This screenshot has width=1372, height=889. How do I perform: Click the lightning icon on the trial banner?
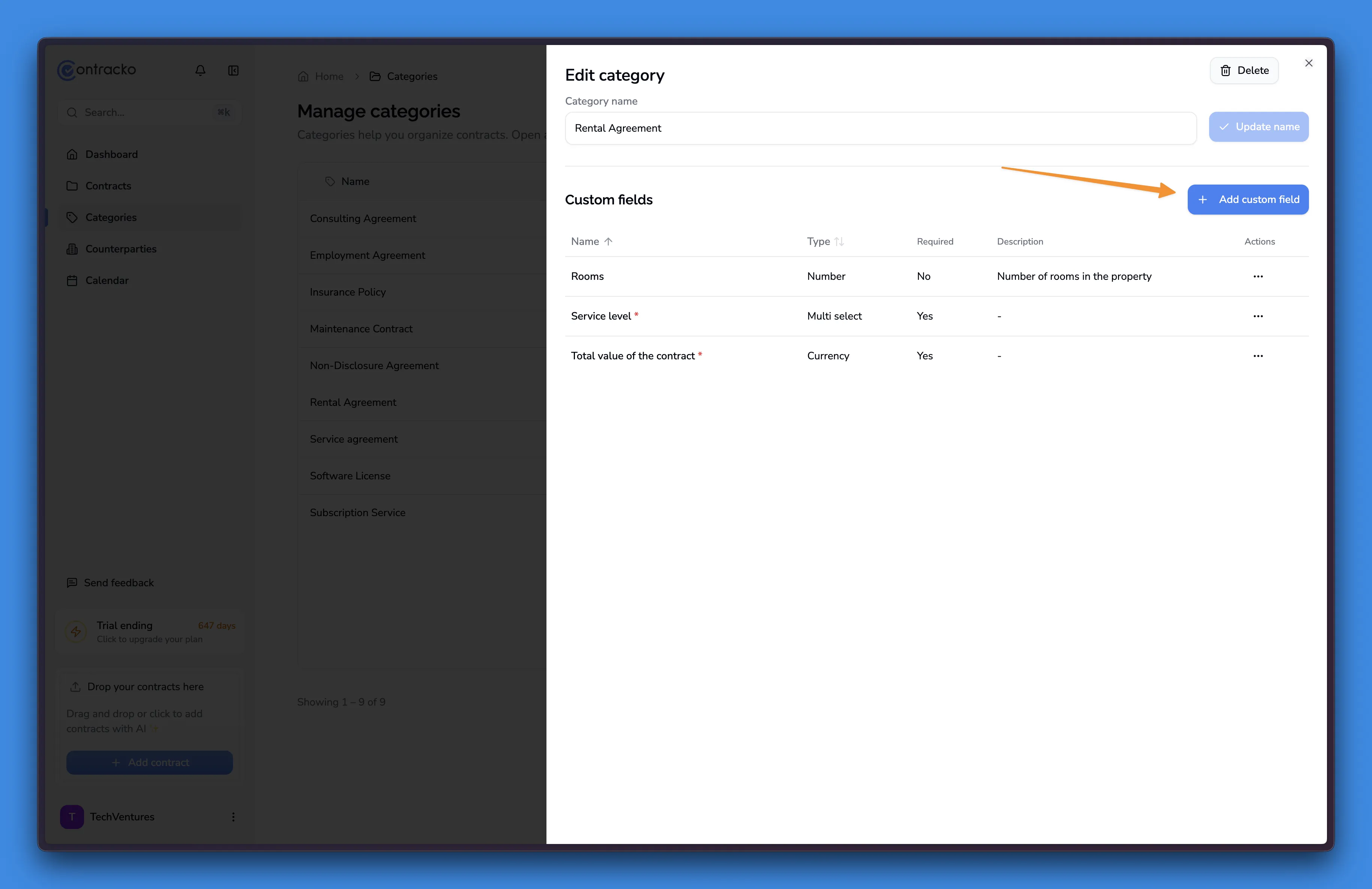pos(76,631)
